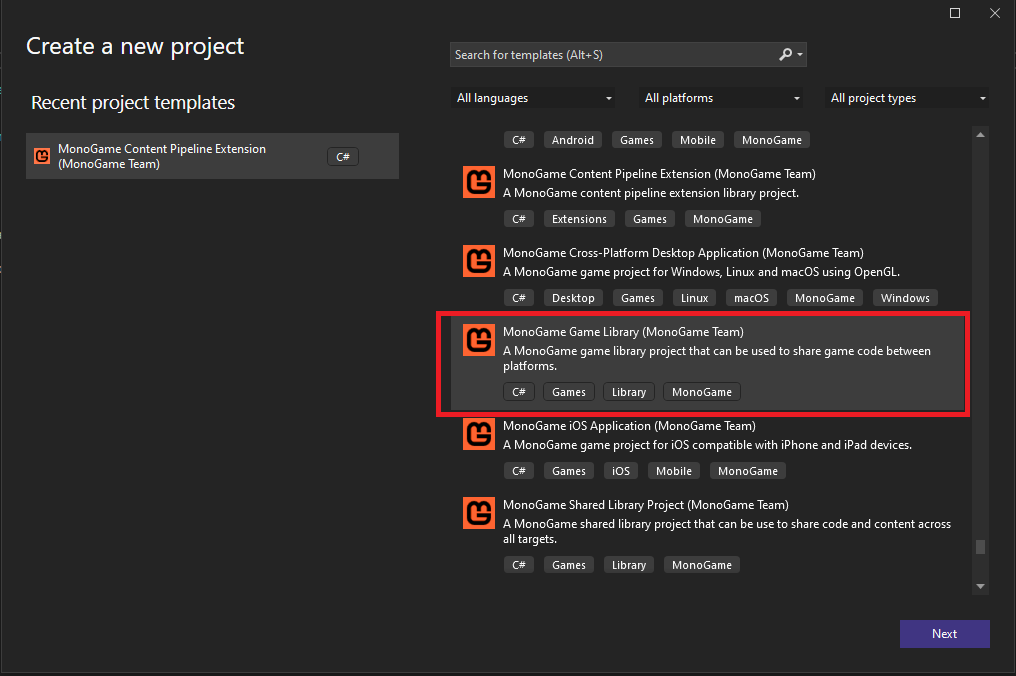This screenshot has width=1016, height=676.
Task: Click the Games tag in Content Pipeline Extension row
Action: [650, 219]
